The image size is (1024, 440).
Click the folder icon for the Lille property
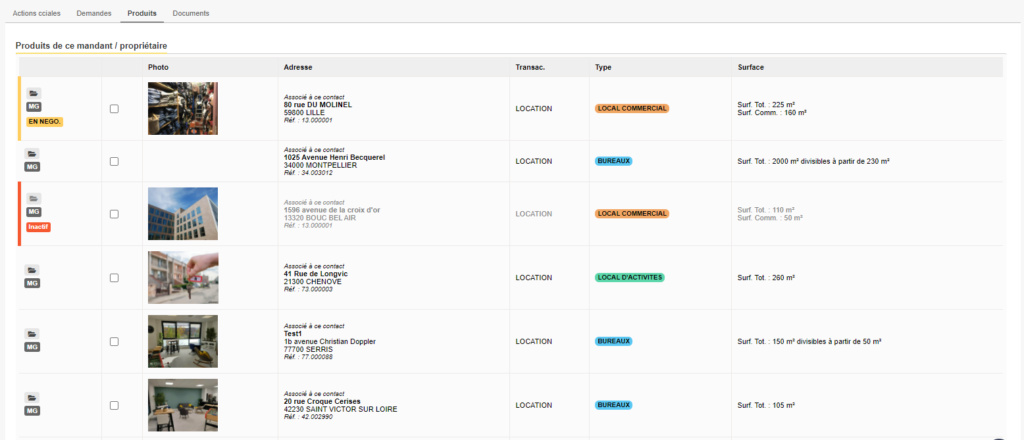33,93
